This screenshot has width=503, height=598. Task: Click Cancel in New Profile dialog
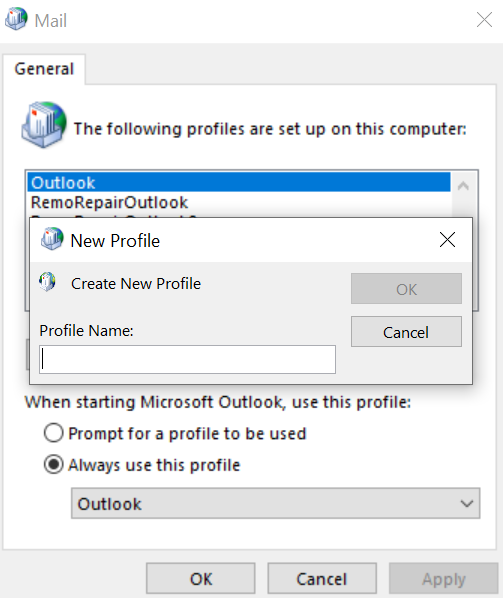[x=406, y=332]
